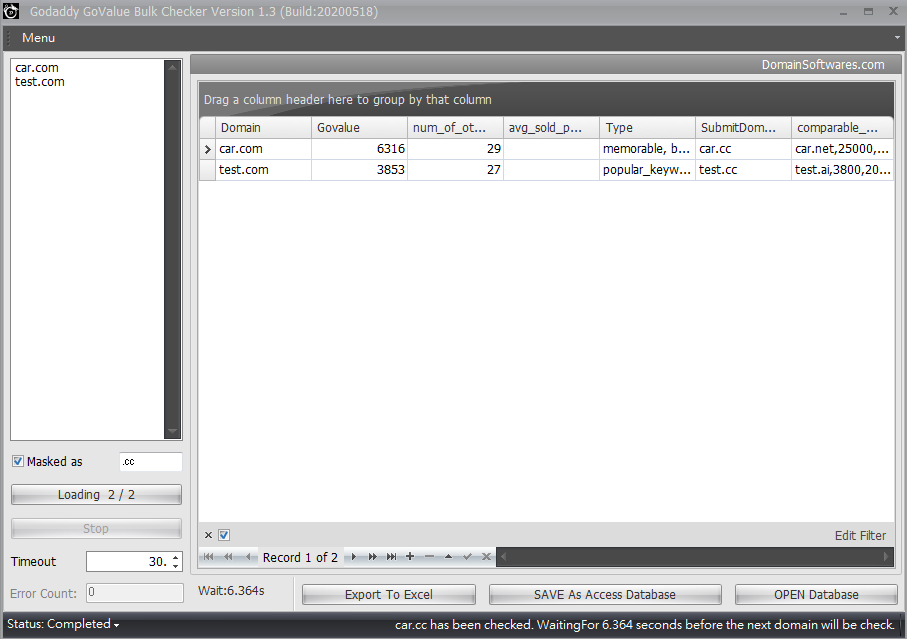Sort by the Govalue column header
Screen dimensions: 907x639
[359, 128]
